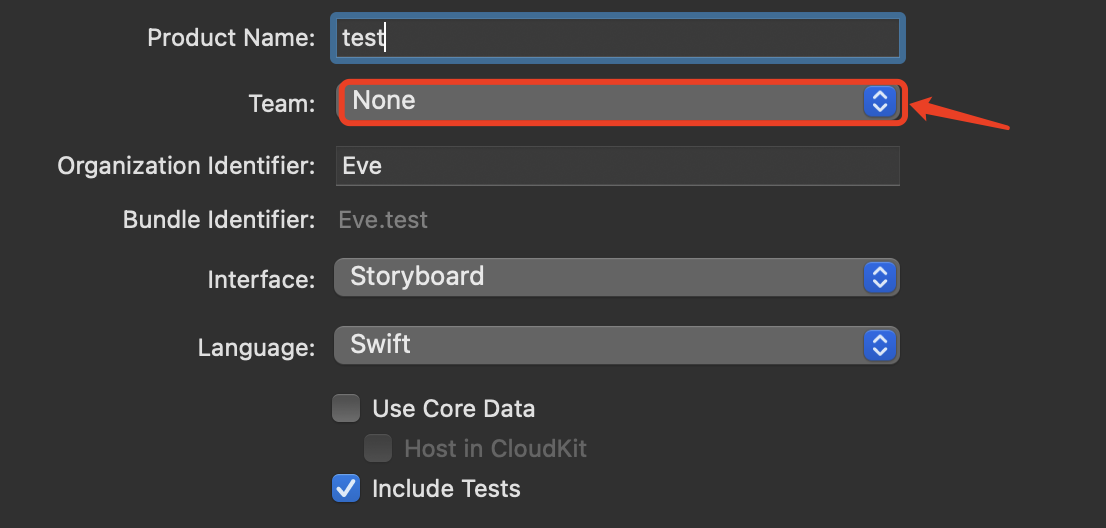This screenshot has width=1106, height=528.
Task: Click the blue chevron arrows on Language selector
Action: click(x=880, y=346)
